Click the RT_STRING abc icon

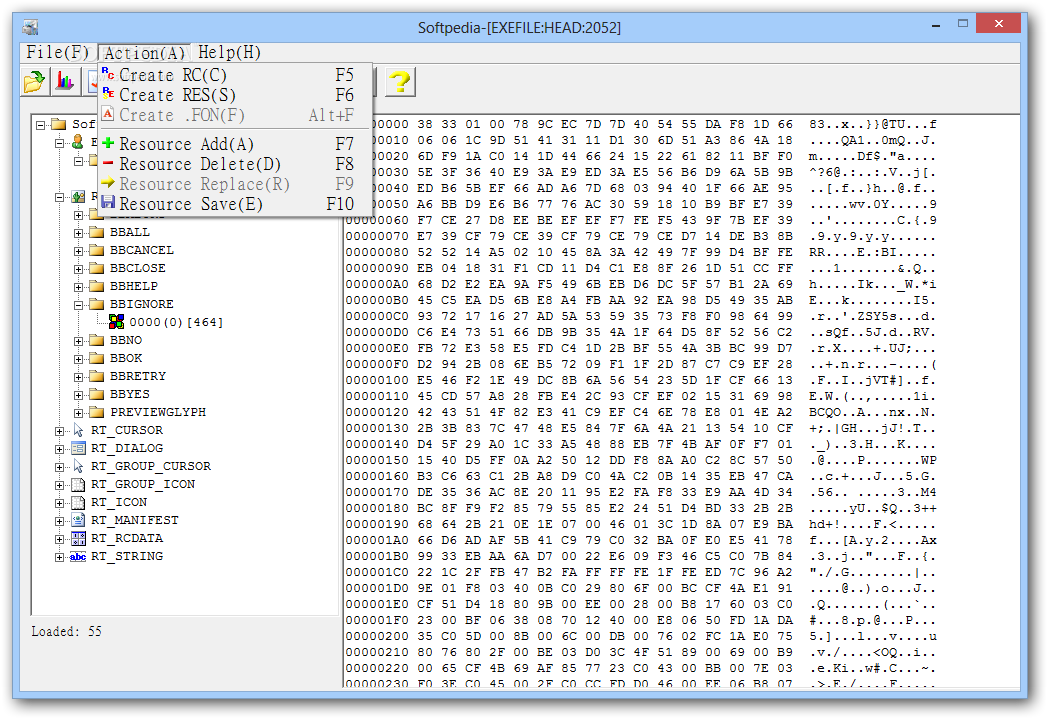[78, 557]
